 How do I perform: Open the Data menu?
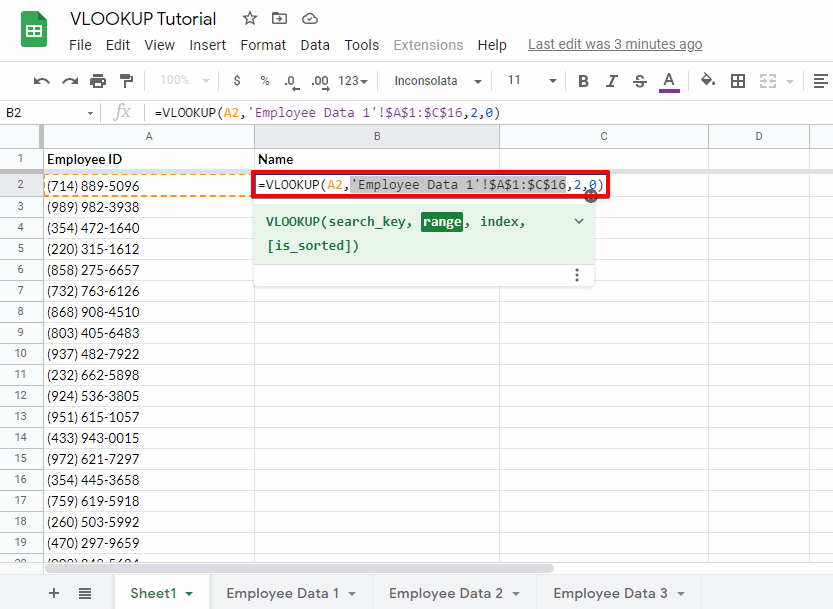tap(315, 45)
